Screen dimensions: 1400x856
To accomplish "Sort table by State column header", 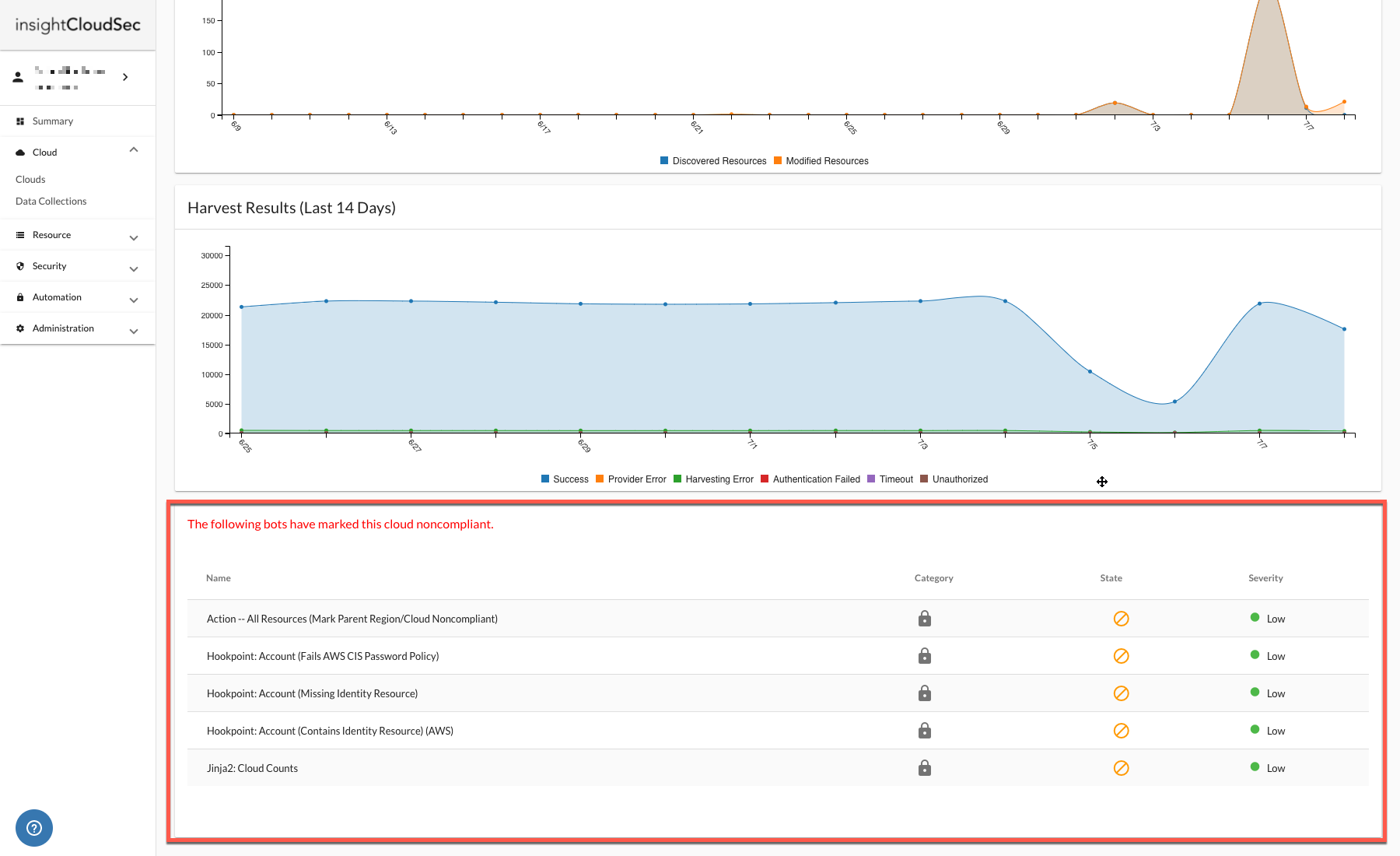I will (1111, 578).
